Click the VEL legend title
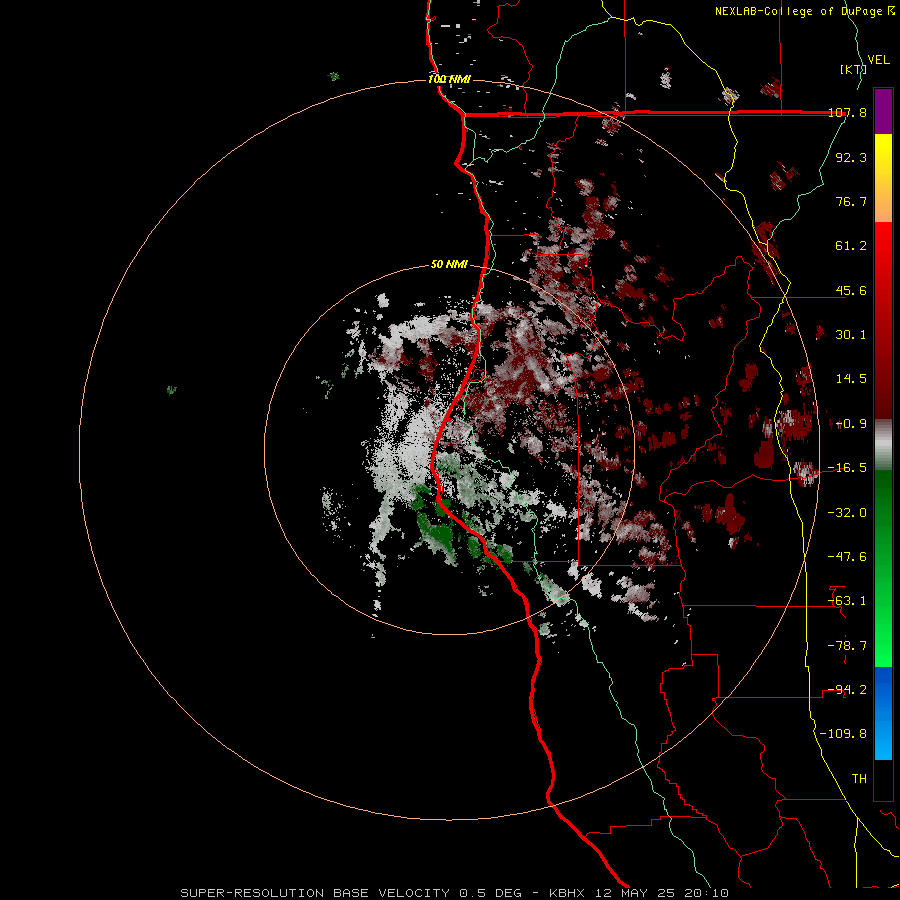This screenshot has height=900, width=900. tap(878, 60)
